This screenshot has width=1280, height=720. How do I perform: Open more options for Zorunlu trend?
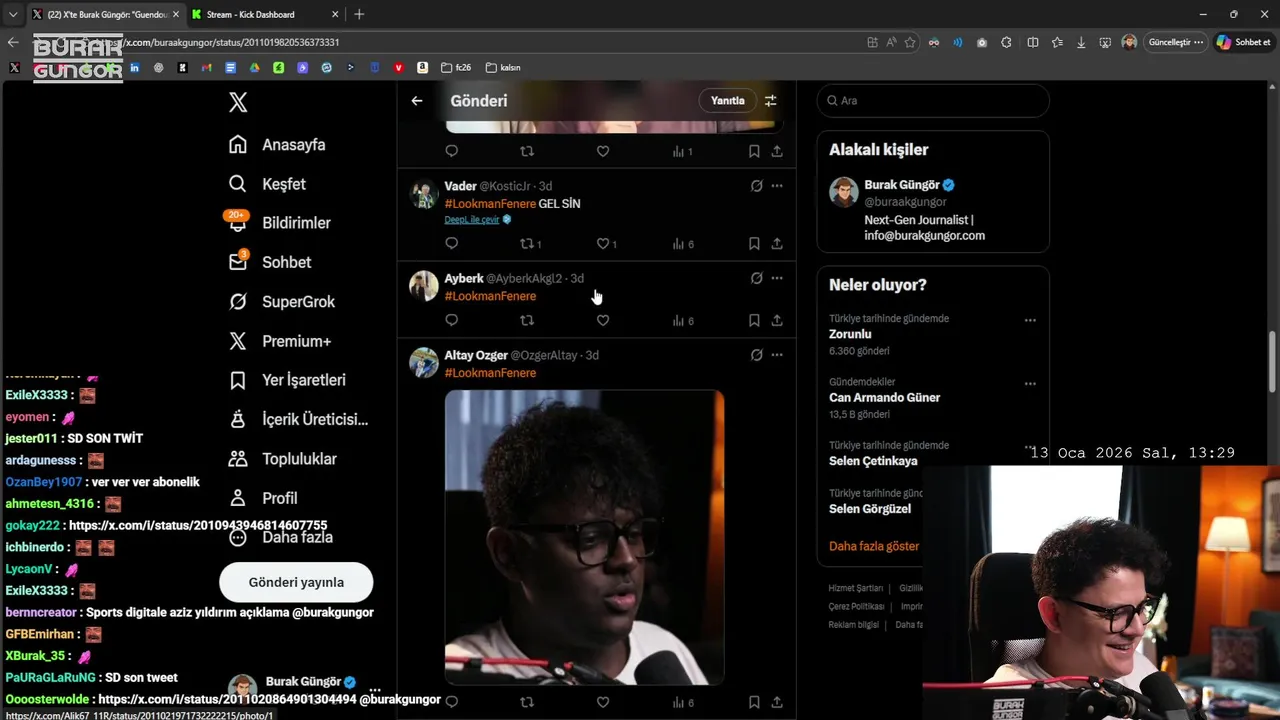[x=1030, y=320]
